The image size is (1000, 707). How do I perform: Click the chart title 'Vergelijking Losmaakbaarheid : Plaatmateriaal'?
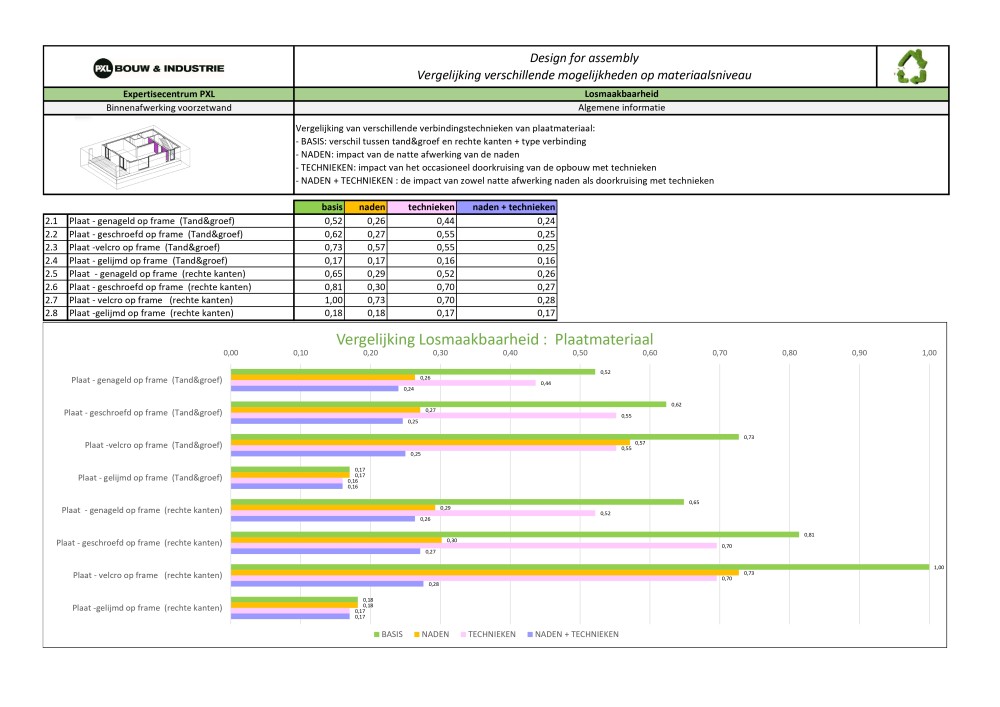(x=494, y=339)
